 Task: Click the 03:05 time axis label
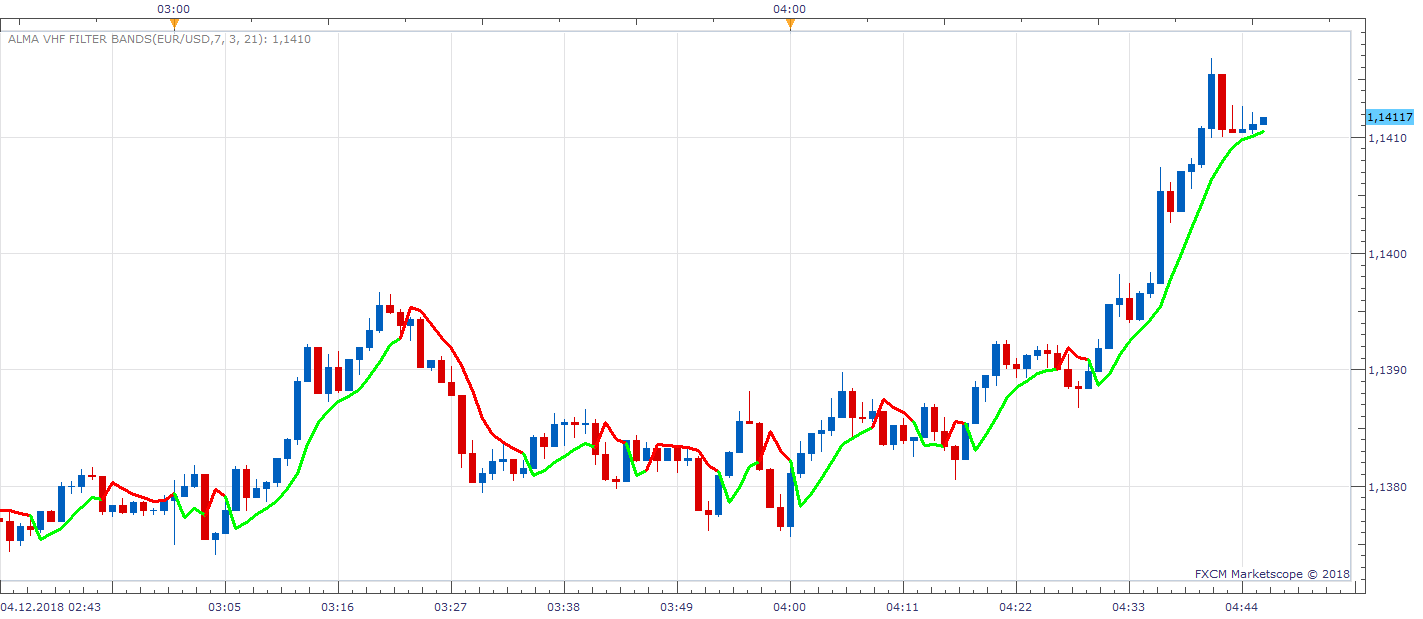click(x=224, y=607)
